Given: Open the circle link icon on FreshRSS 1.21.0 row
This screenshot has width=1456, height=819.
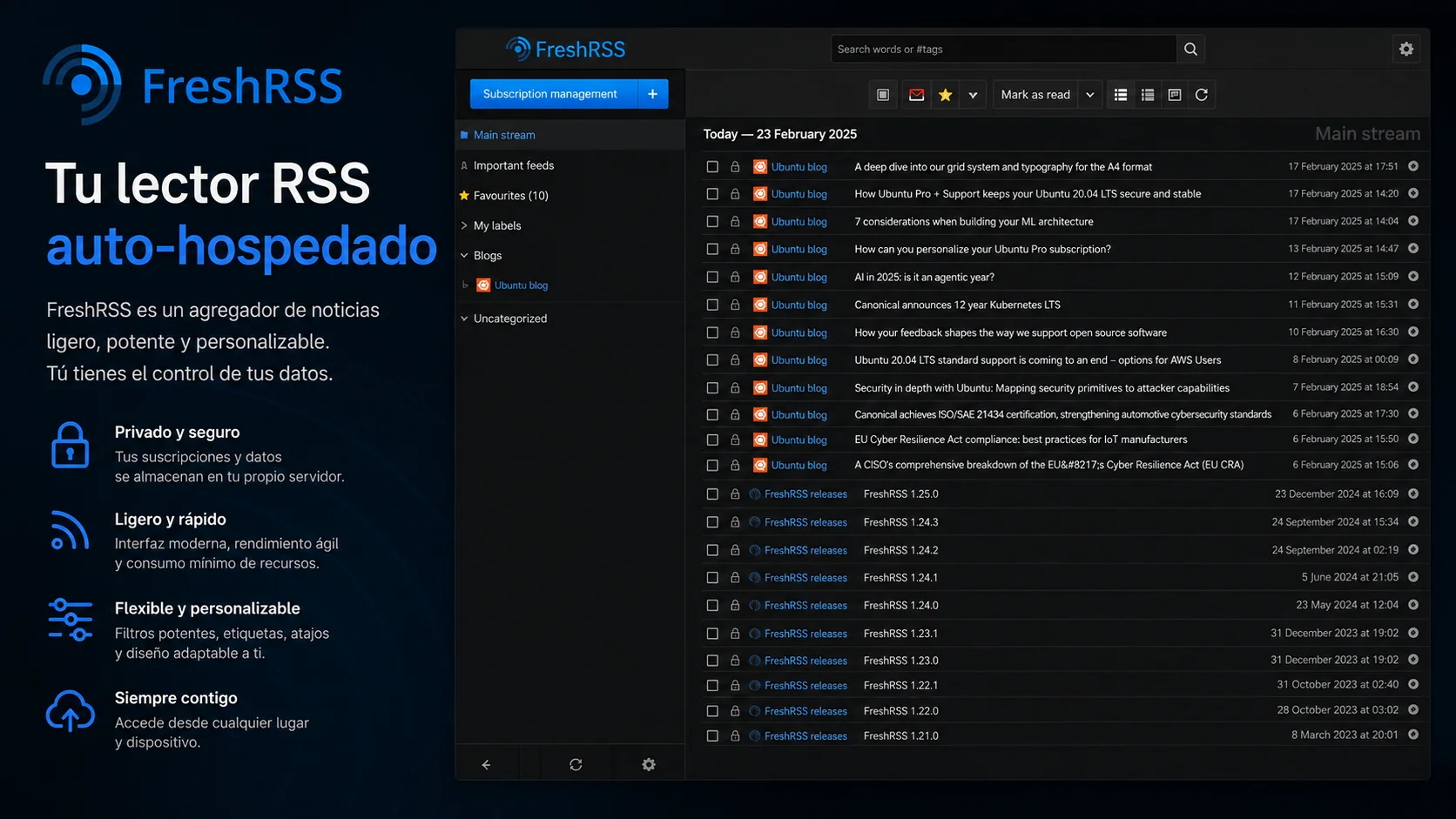Looking at the screenshot, I should (1413, 735).
